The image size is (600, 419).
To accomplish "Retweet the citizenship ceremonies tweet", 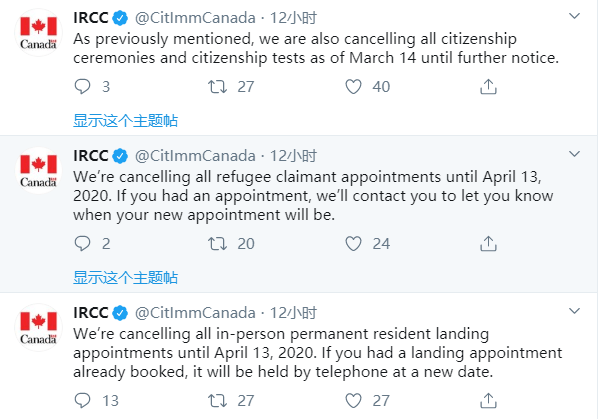I will 216,87.
